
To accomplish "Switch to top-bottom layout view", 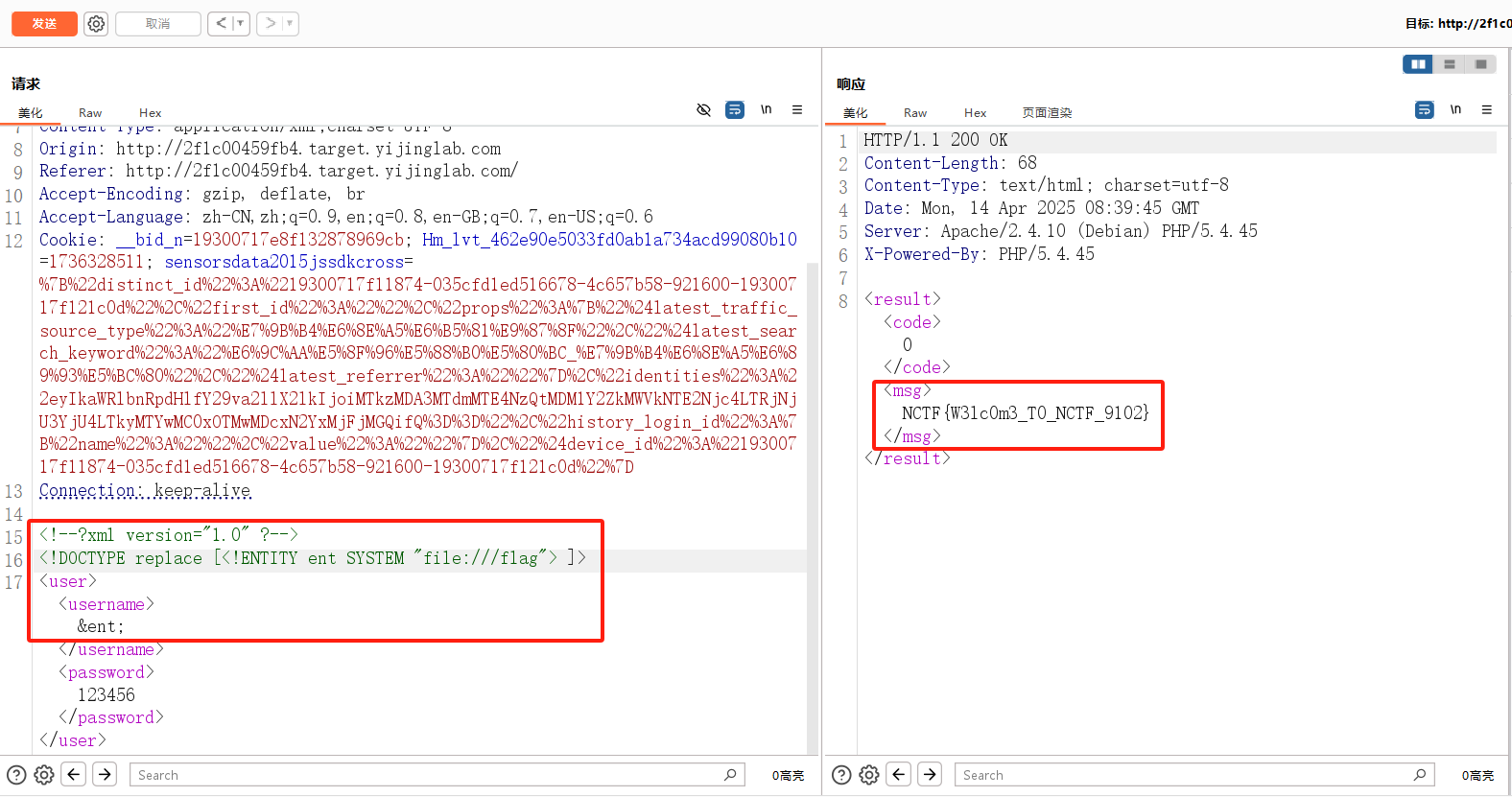I will click(1450, 64).
